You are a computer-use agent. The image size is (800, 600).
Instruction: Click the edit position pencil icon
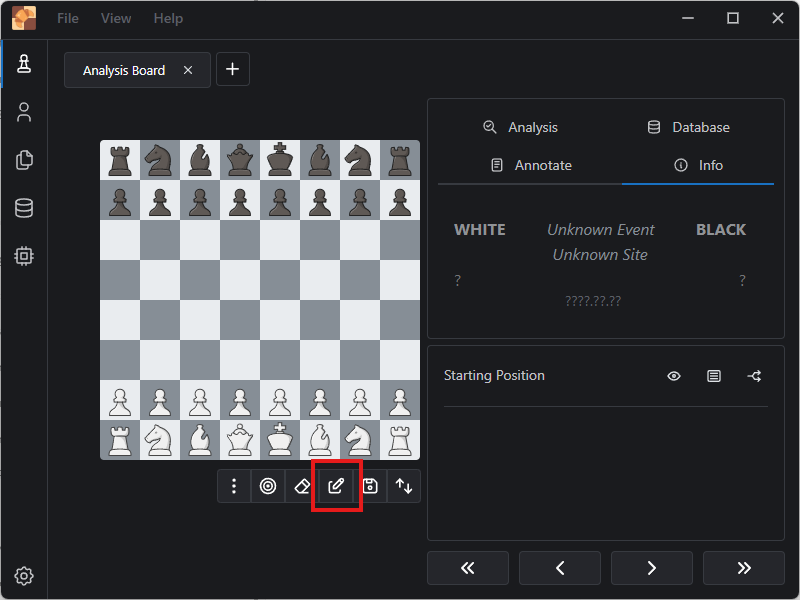[336, 486]
